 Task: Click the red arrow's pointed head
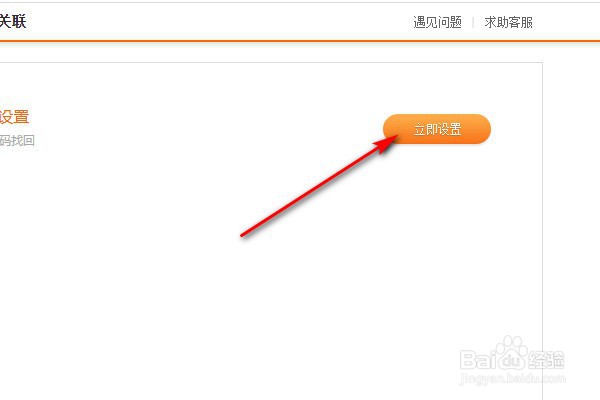[x=386, y=144]
